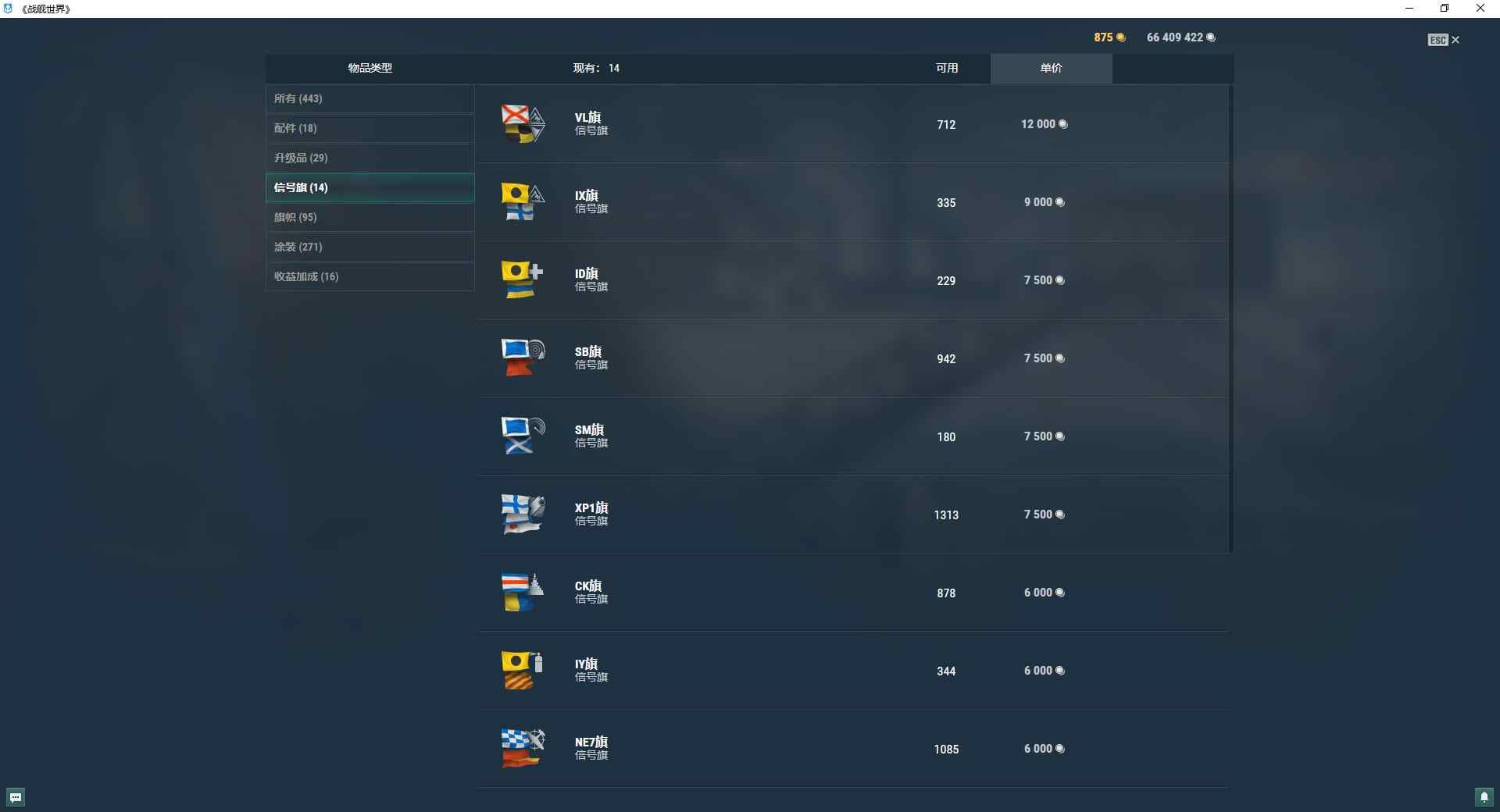This screenshot has height=812, width=1500.
Task: Click the IX旗 signal flag icon
Action: click(x=523, y=201)
